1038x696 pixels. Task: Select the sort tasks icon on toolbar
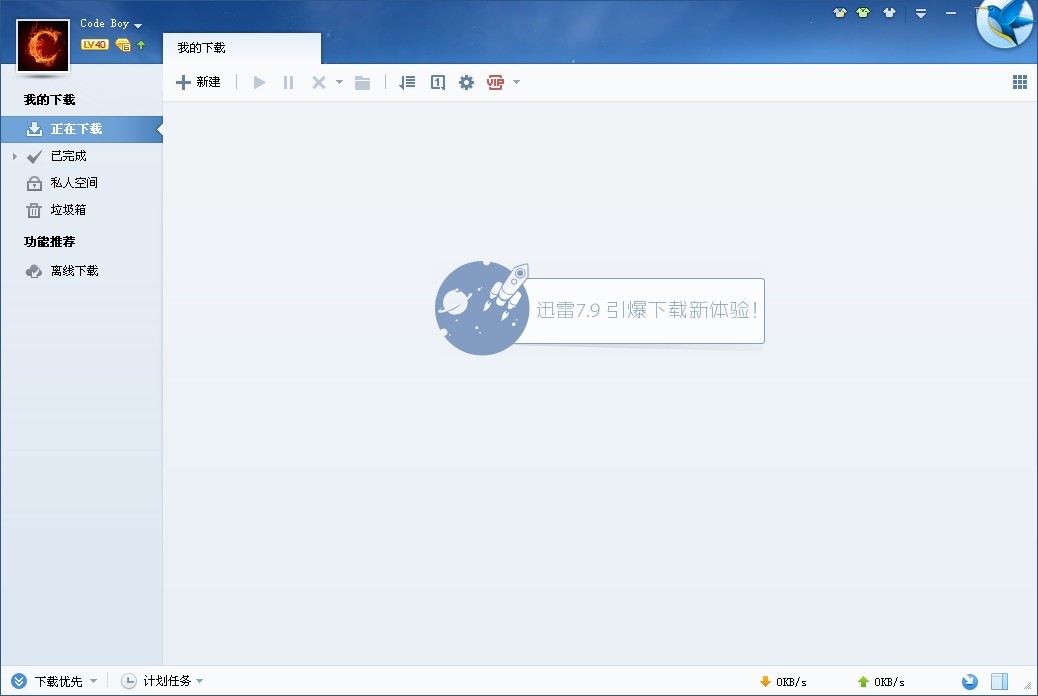tap(407, 82)
